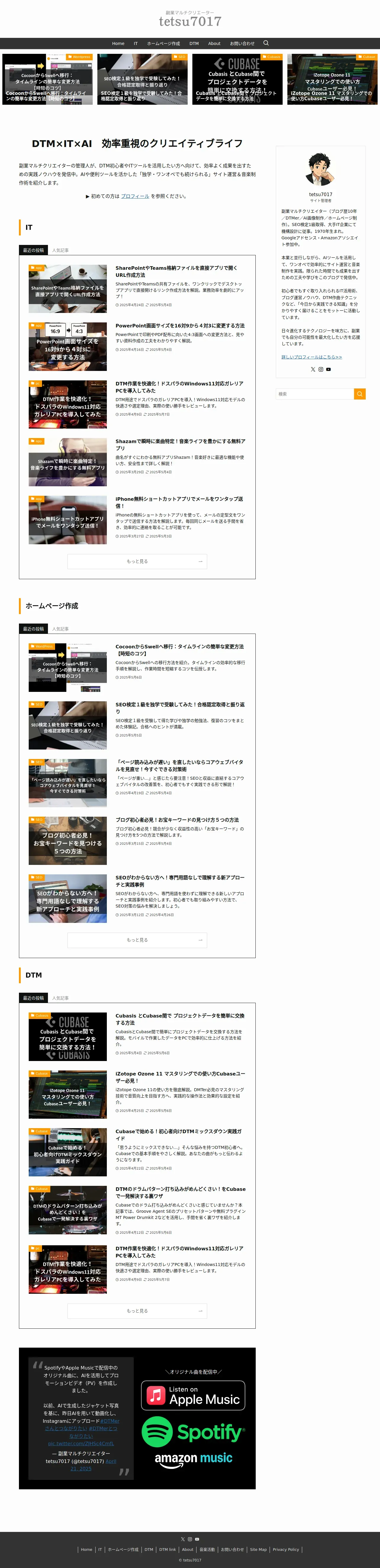Open DTMのドラムパターン打ち込み article title
Screen dimensions: 380x1568
(x=181, y=1192)
